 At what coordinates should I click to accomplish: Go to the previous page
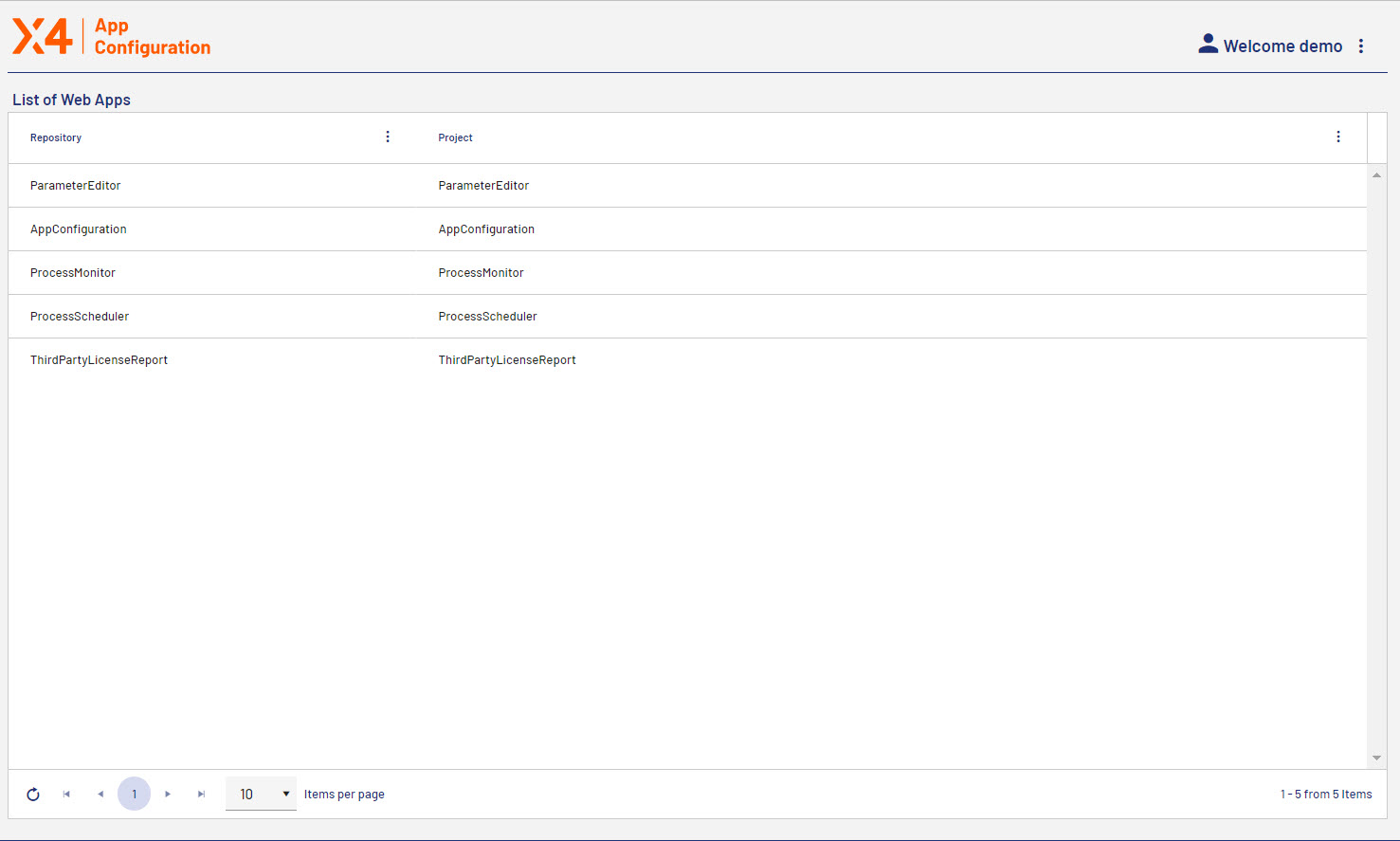100,795
